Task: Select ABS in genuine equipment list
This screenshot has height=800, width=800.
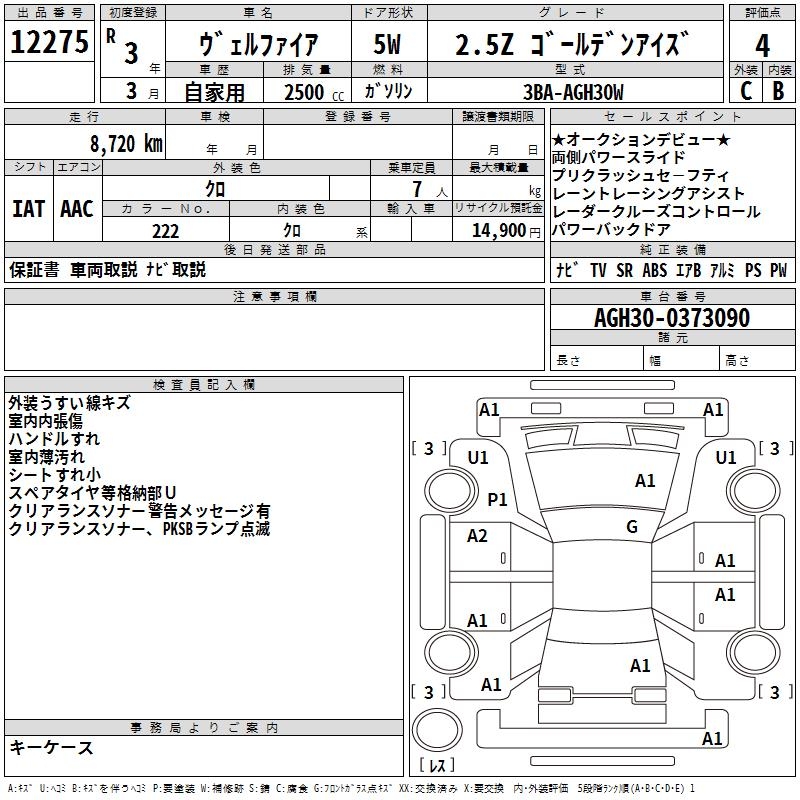Action: [x=655, y=270]
